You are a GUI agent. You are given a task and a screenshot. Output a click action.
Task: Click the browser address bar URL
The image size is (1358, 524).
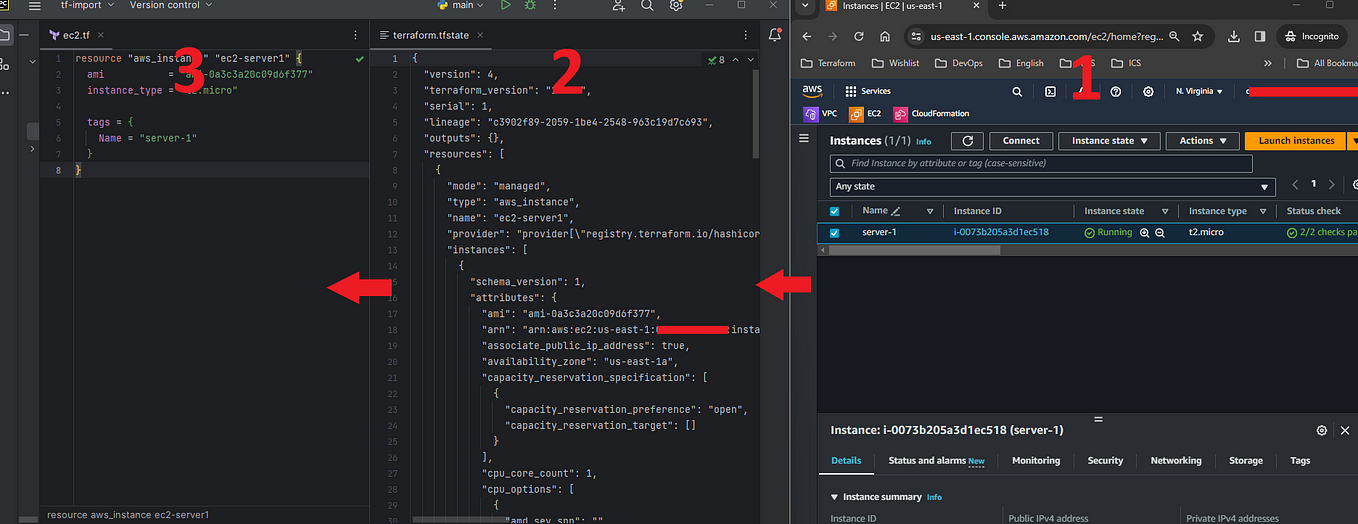point(1046,36)
